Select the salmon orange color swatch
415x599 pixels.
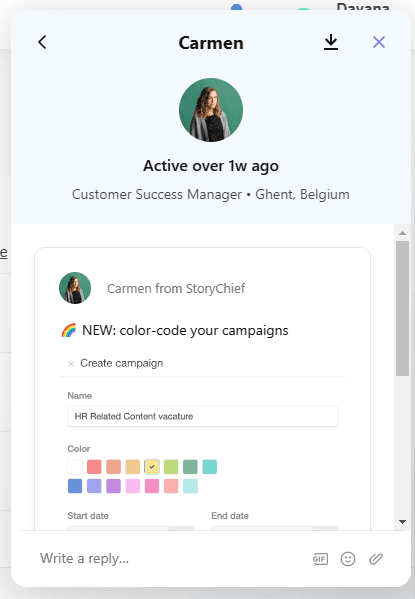[x=113, y=467]
